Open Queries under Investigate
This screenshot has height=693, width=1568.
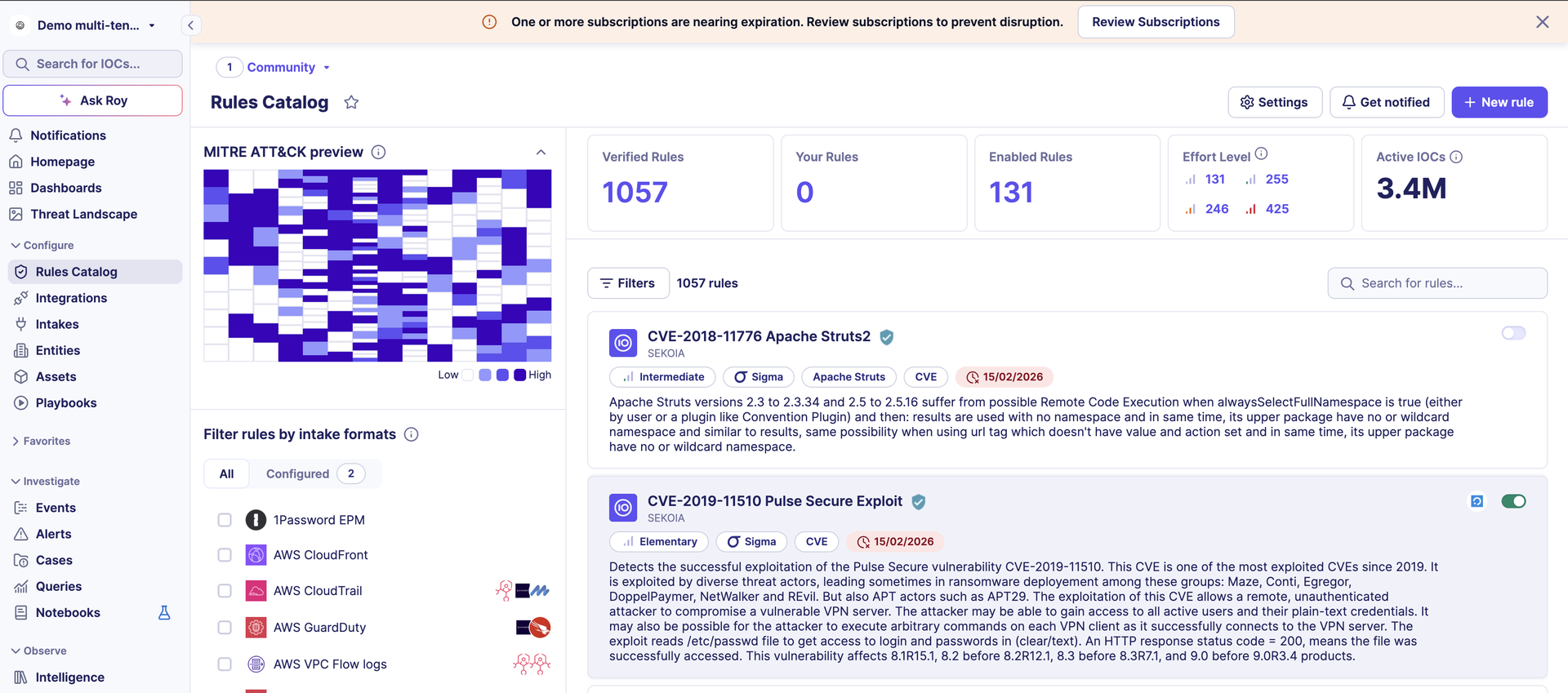click(59, 586)
